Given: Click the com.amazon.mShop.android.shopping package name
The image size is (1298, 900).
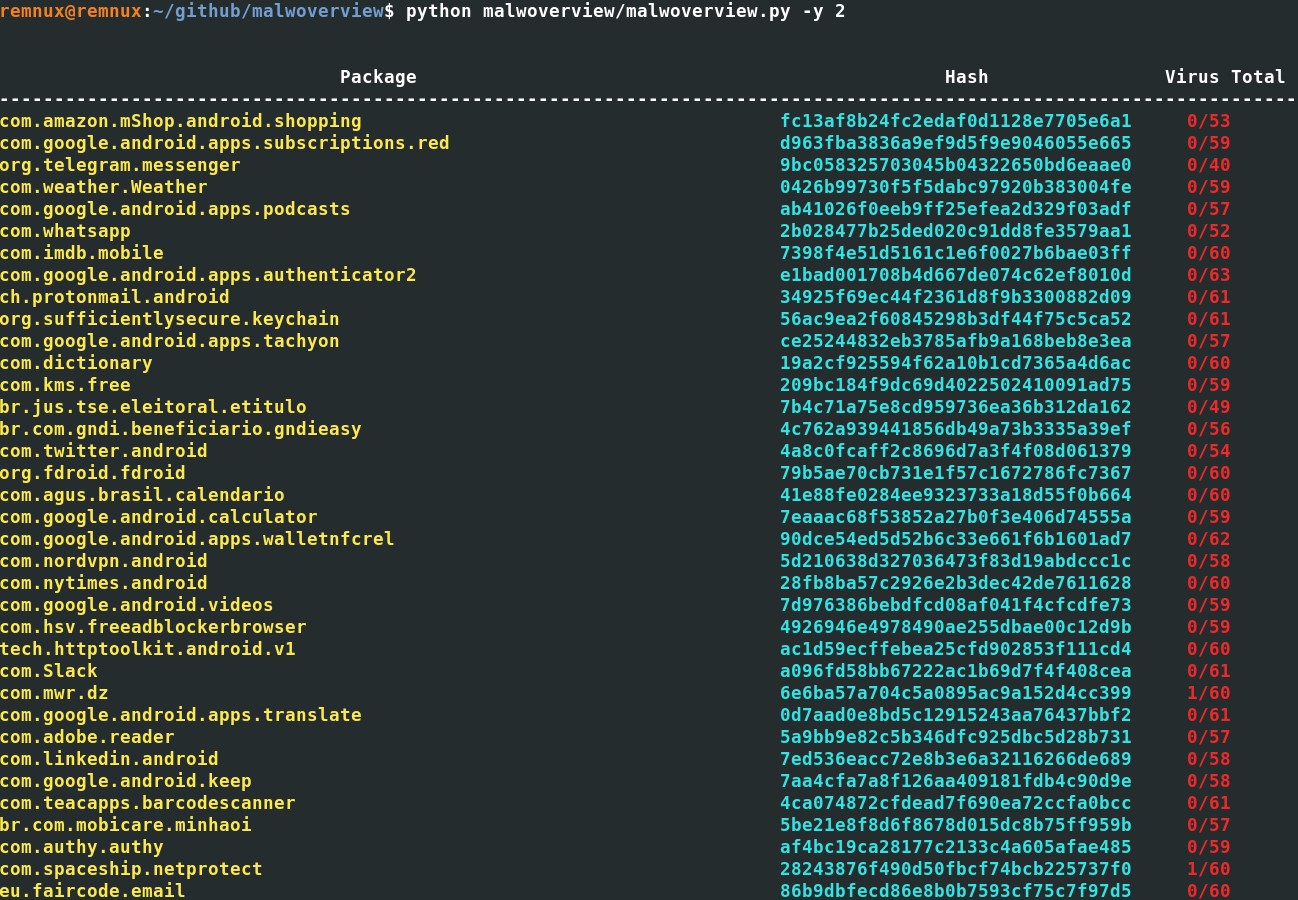Looking at the screenshot, I should point(181,121).
